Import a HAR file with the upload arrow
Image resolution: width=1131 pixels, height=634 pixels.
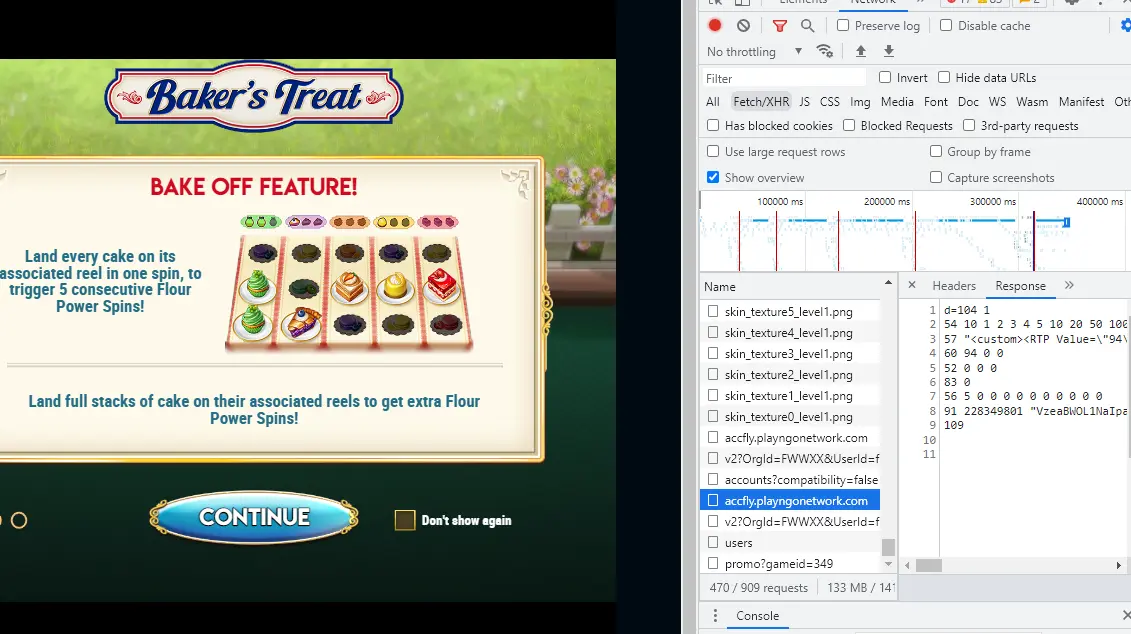(861, 51)
